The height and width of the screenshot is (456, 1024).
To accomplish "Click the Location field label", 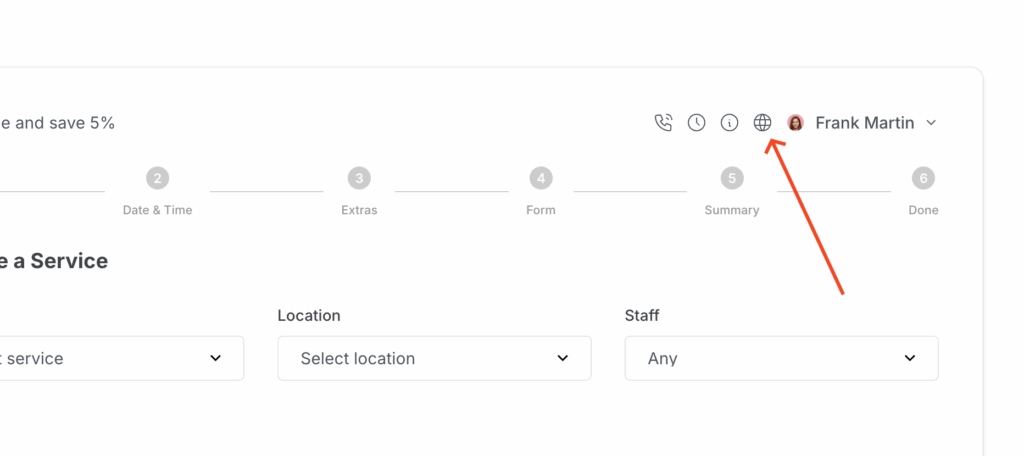I will coord(309,316).
